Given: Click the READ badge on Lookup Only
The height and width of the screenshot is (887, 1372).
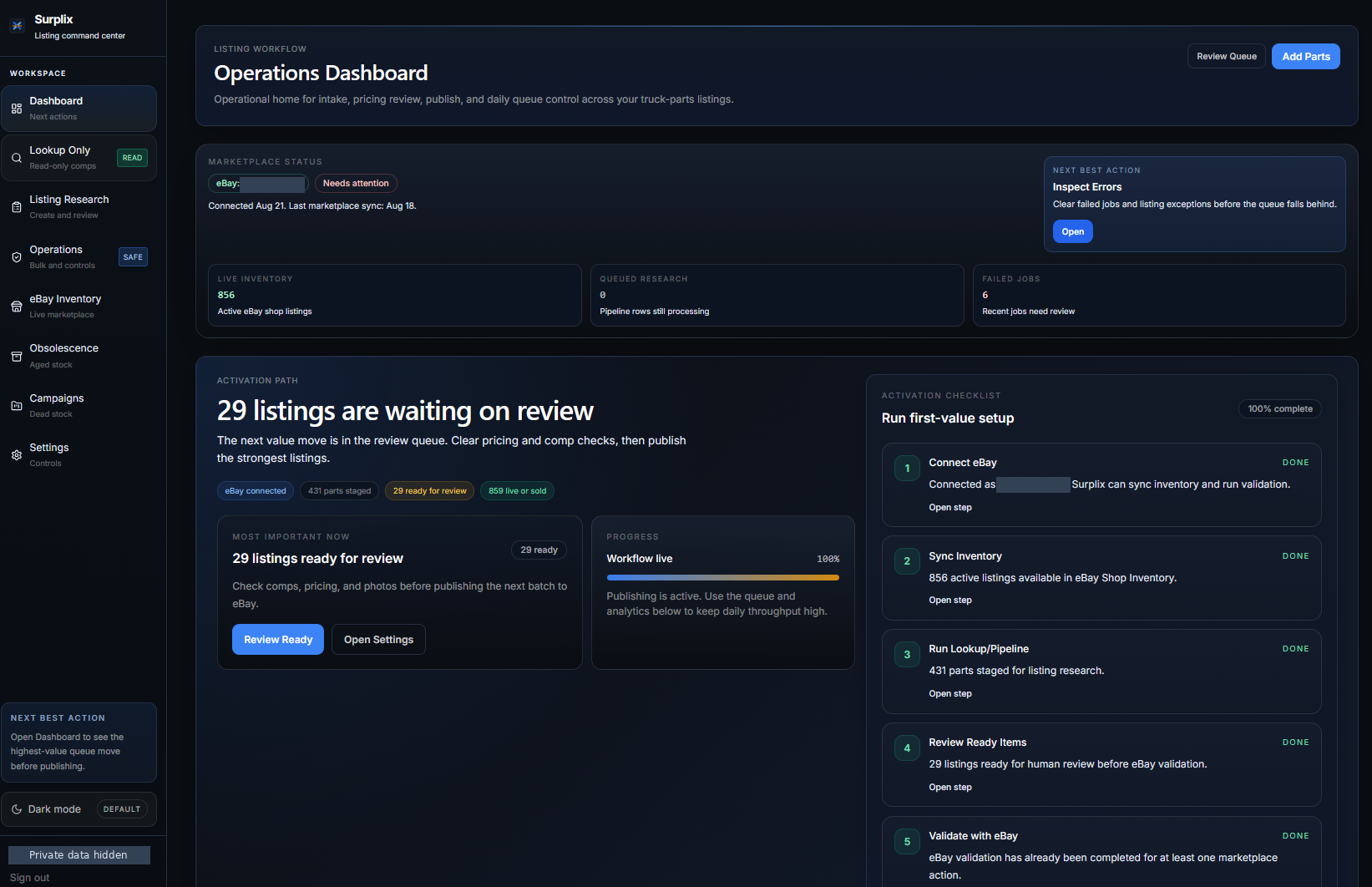Looking at the screenshot, I should pyautogui.click(x=132, y=158).
